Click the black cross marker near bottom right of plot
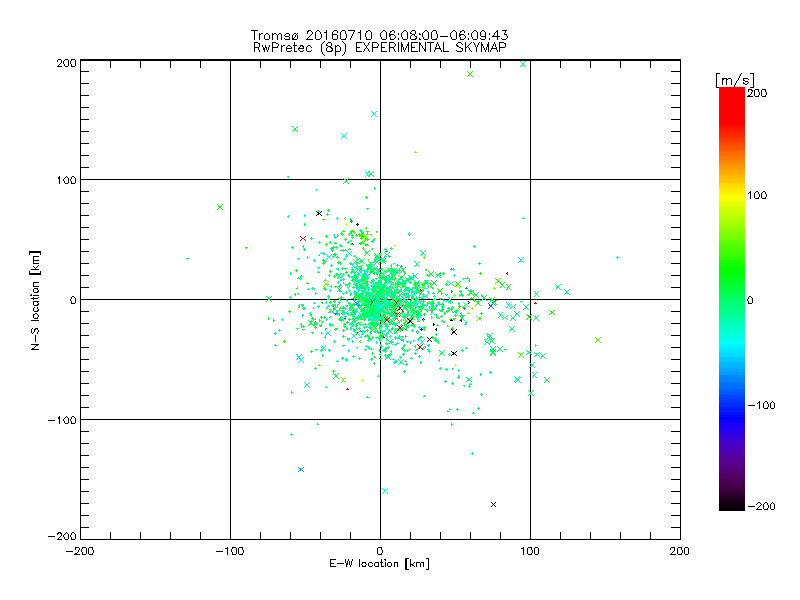The width and height of the screenshot is (800, 600). 493,505
